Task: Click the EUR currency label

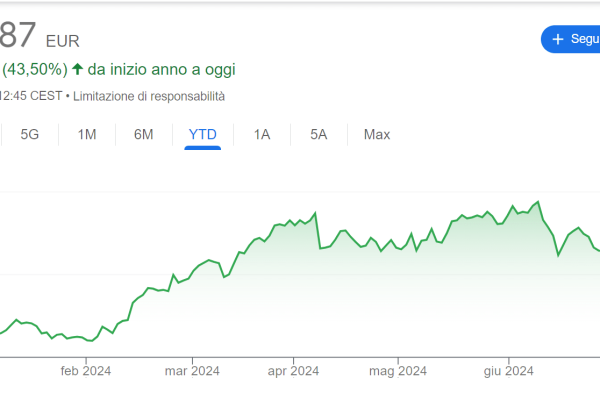Action: point(62,41)
